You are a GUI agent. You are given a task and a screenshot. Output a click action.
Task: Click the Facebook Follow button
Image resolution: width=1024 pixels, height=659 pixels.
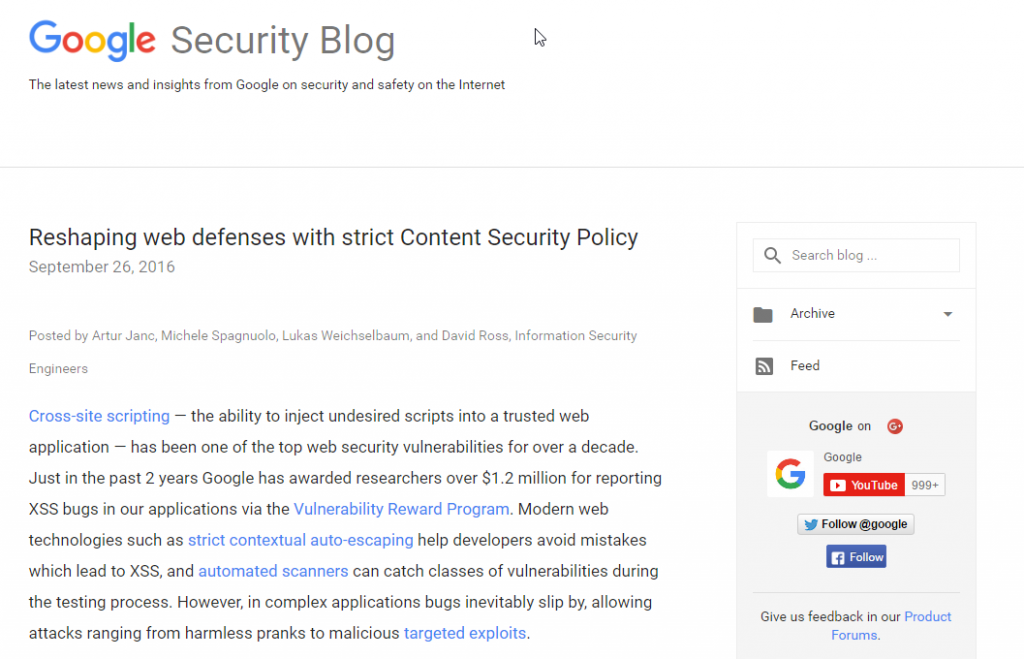pyautogui.click(x=856, y=556)
